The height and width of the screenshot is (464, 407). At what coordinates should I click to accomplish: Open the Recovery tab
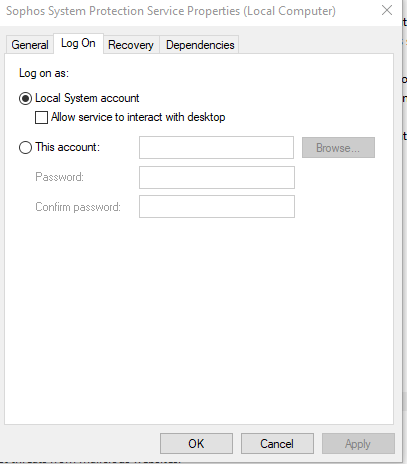pos(131,45)
